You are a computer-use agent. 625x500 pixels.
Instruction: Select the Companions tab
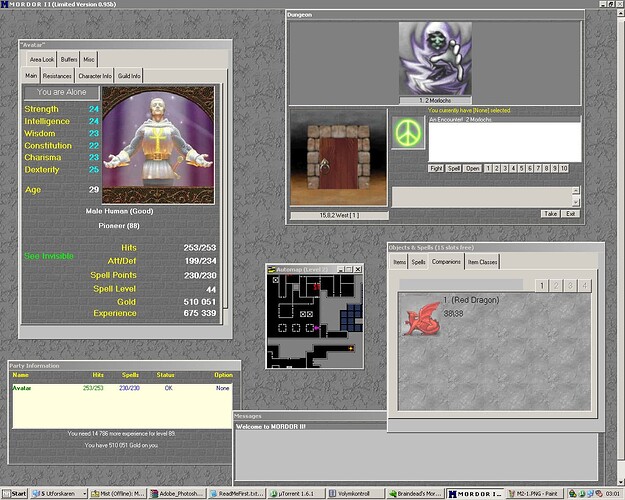(x=446, y=262)
